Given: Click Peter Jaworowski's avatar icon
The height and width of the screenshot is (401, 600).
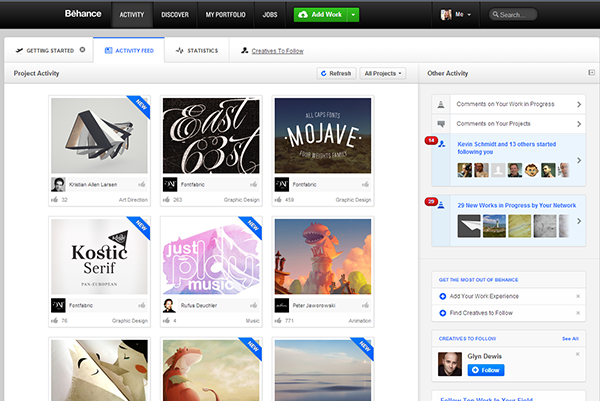Looking at the screenshot, I should 282,305.
